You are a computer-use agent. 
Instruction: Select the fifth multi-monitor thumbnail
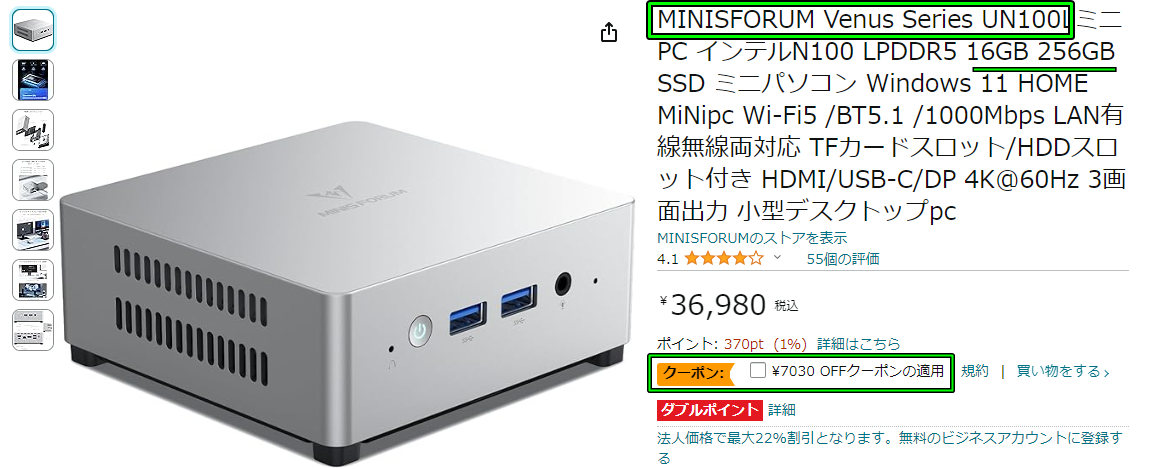tap(33, 230)
